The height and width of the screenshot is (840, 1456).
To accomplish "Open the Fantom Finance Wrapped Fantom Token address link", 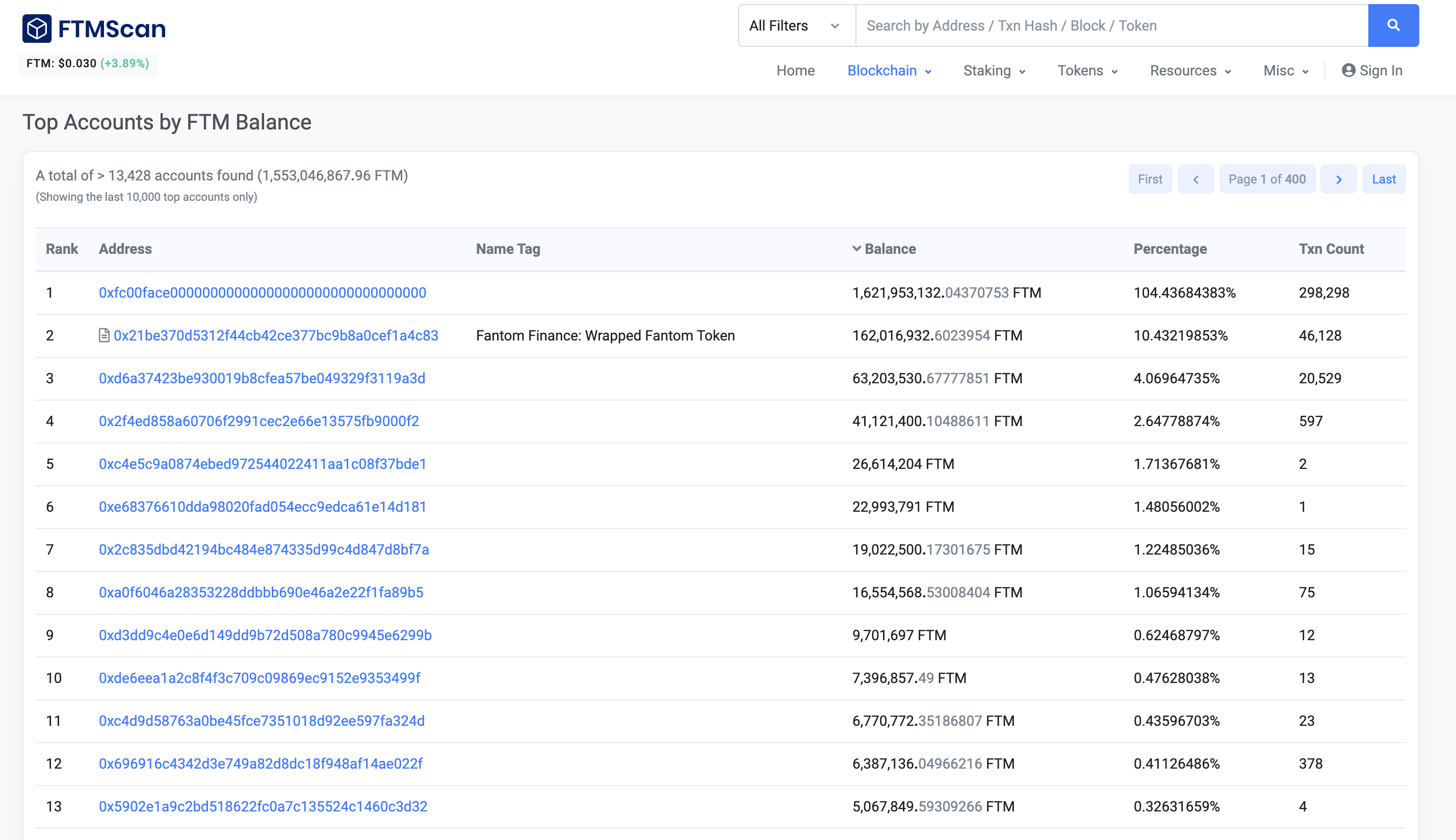I will click(x=275, y=334).
